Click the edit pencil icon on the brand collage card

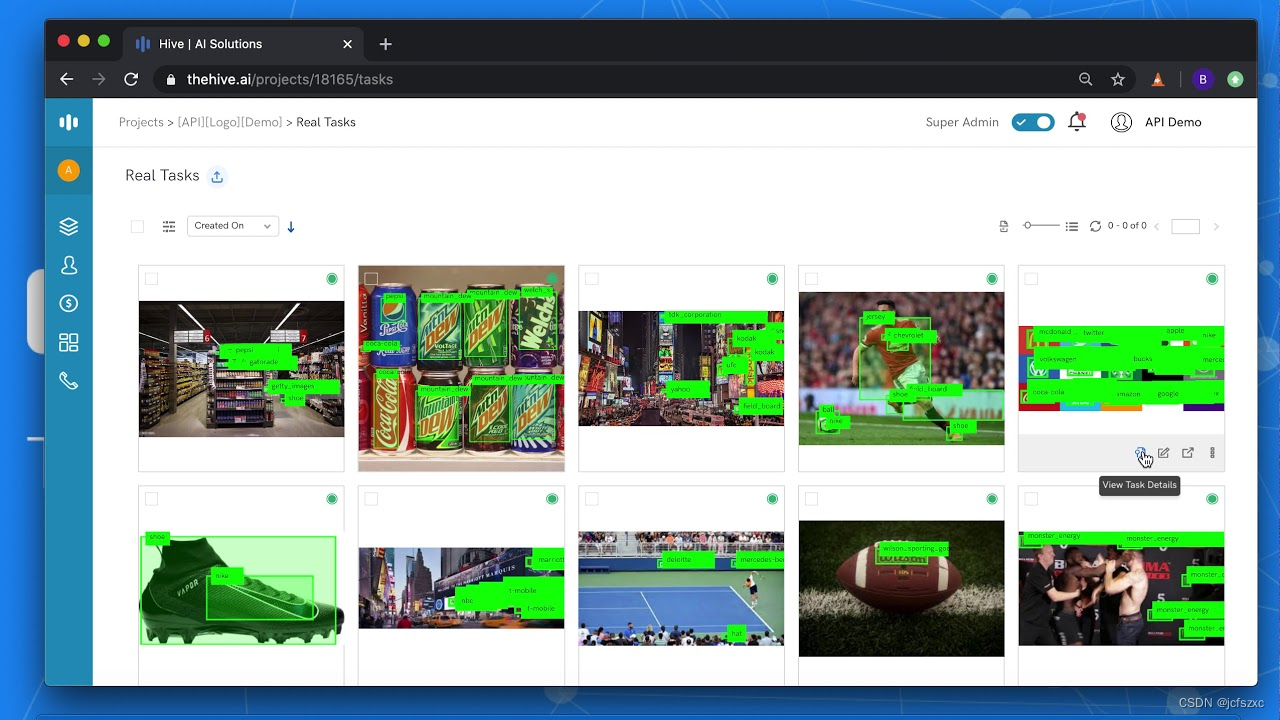click(1163, 453)
